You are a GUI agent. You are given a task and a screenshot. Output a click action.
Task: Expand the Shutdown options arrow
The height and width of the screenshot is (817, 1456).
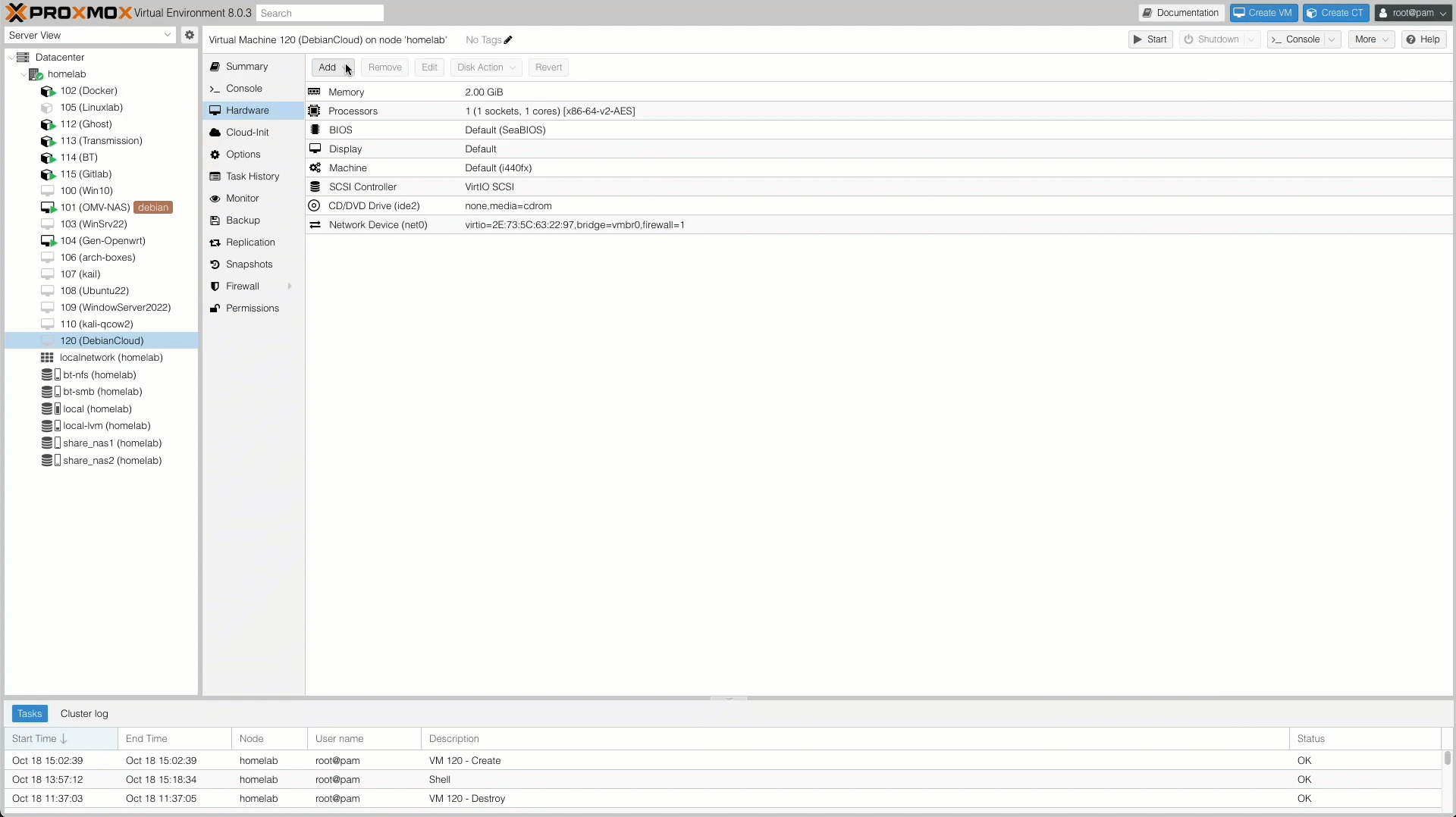1252,39
